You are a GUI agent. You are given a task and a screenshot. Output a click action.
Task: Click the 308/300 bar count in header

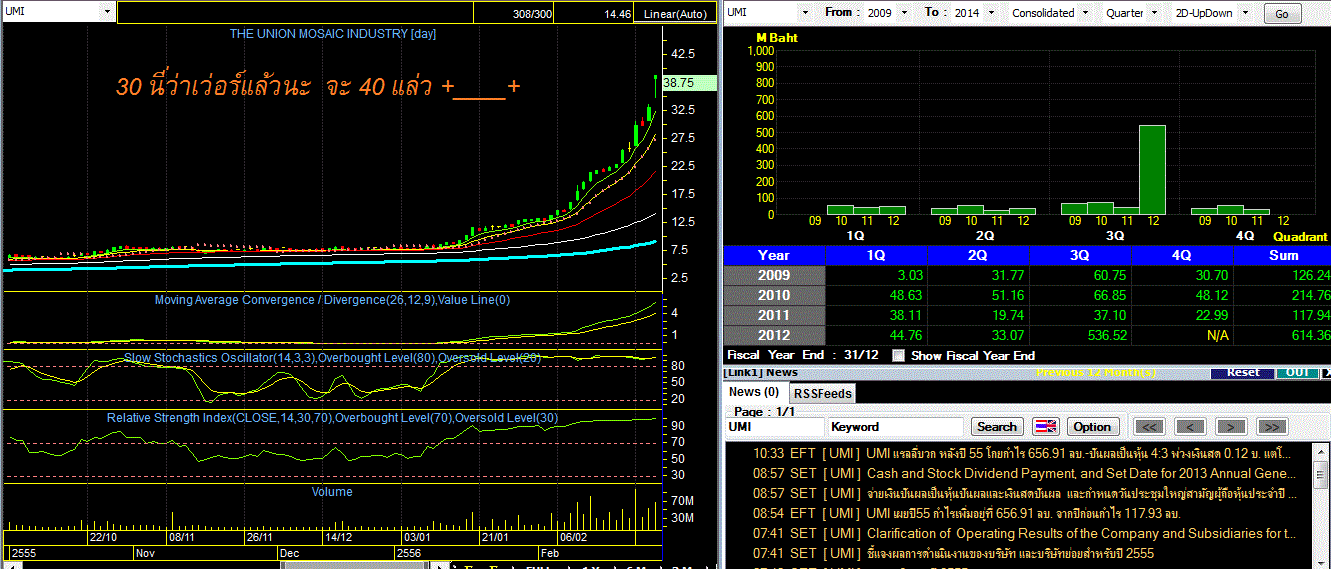532,14
